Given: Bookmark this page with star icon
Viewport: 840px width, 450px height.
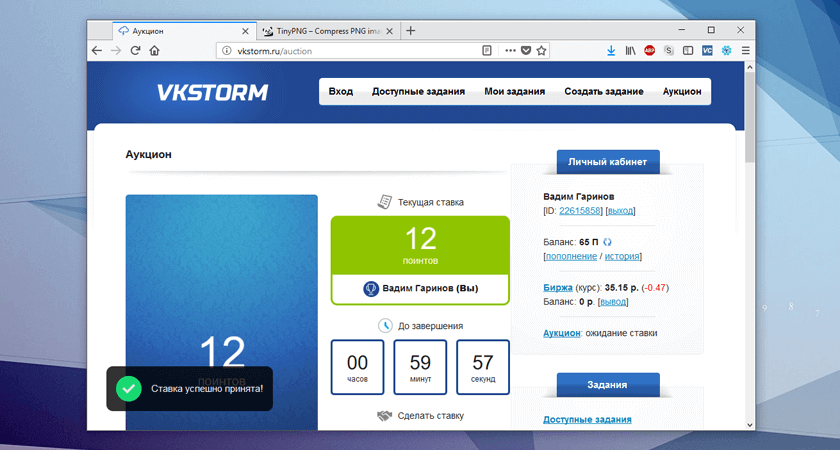Looking at the screenshot, I should (x=541, y=50).
